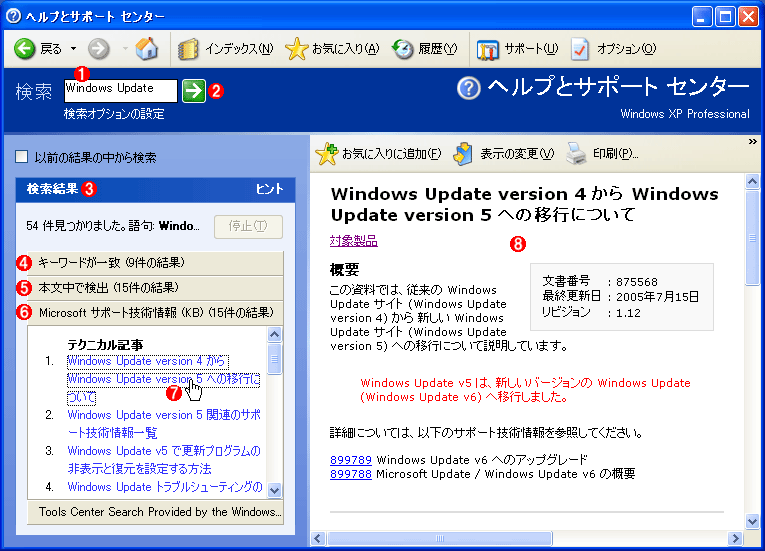
Task: Click horizontal scroll right arrow
Action: (735, 538)
